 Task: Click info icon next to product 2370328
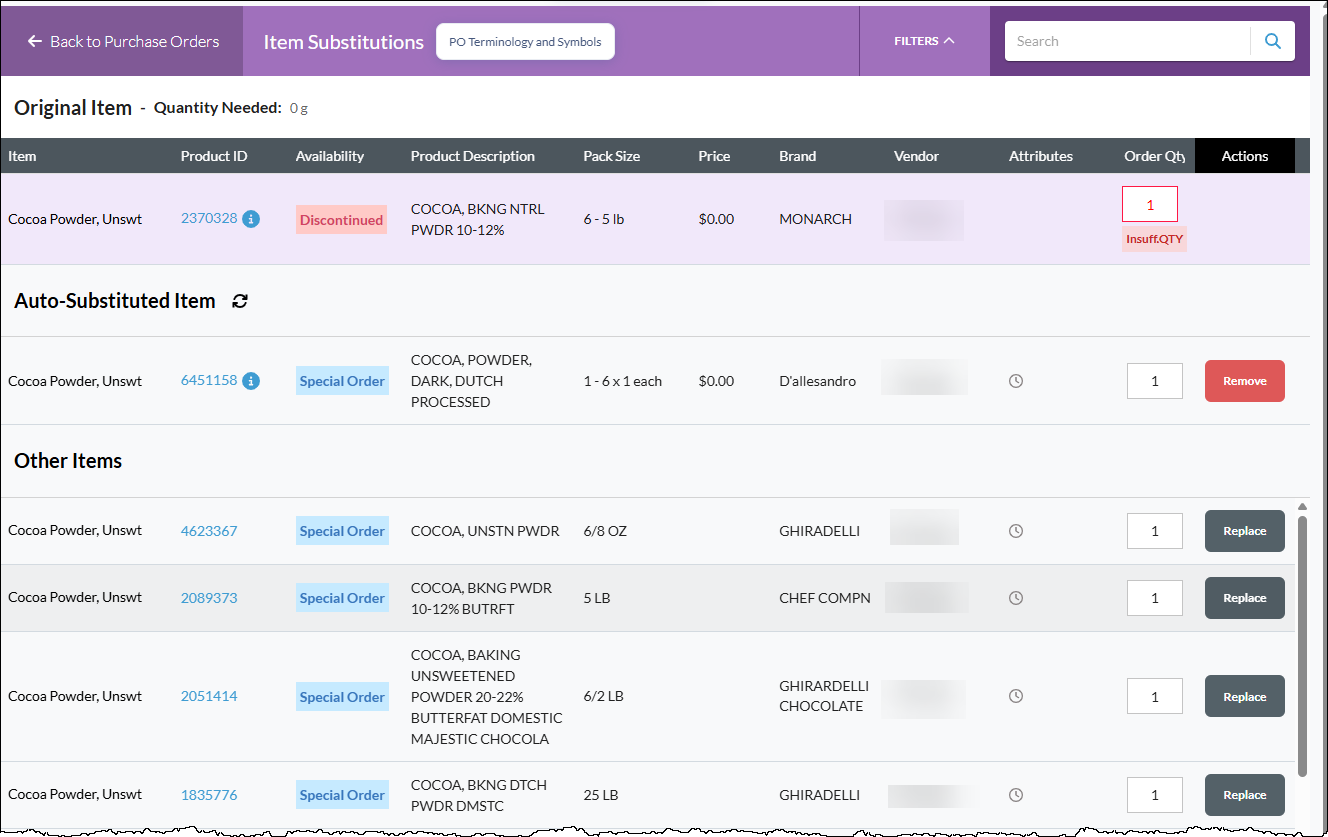pos(251,218)
